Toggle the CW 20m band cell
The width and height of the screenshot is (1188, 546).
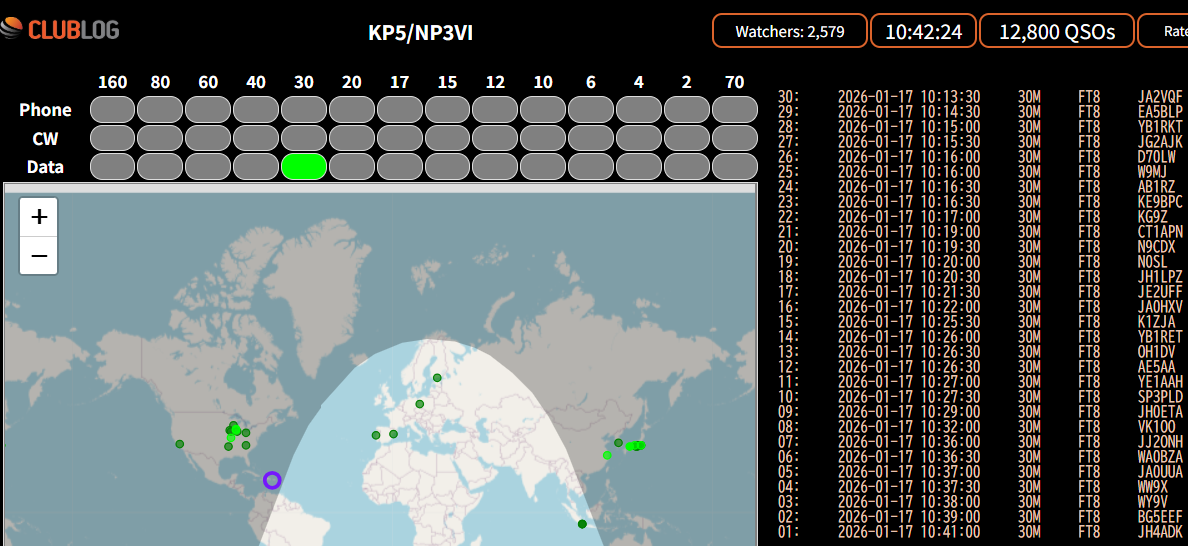click(x=352, y=138)
